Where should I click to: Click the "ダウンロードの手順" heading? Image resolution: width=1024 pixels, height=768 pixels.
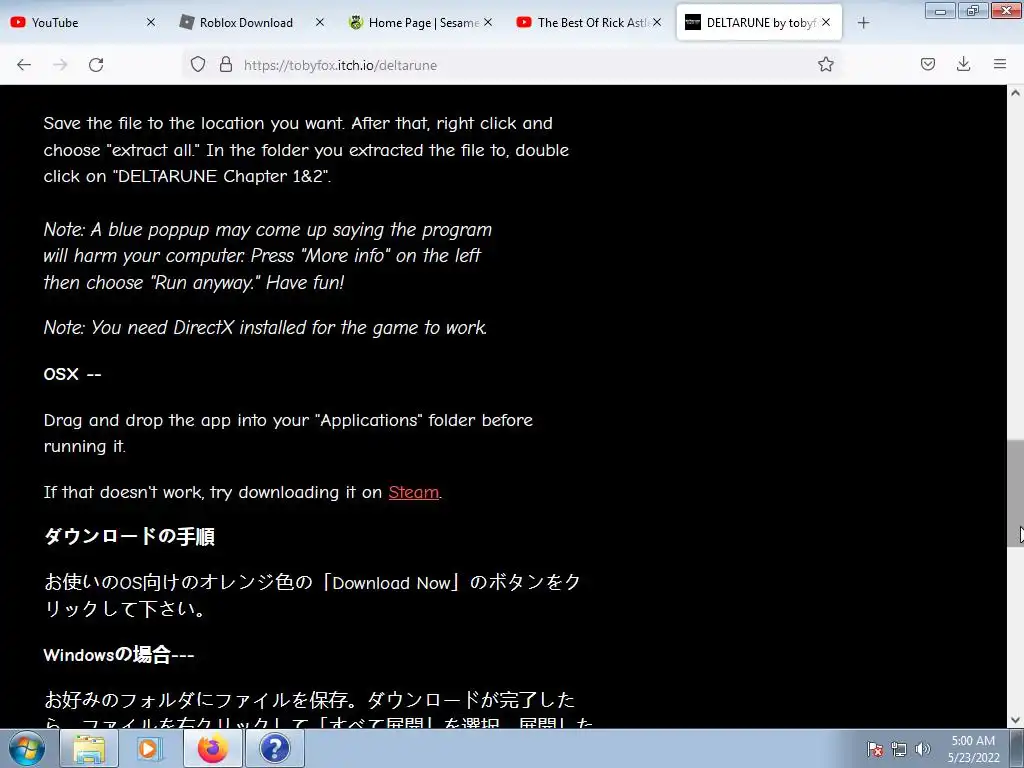pos(129,536)
